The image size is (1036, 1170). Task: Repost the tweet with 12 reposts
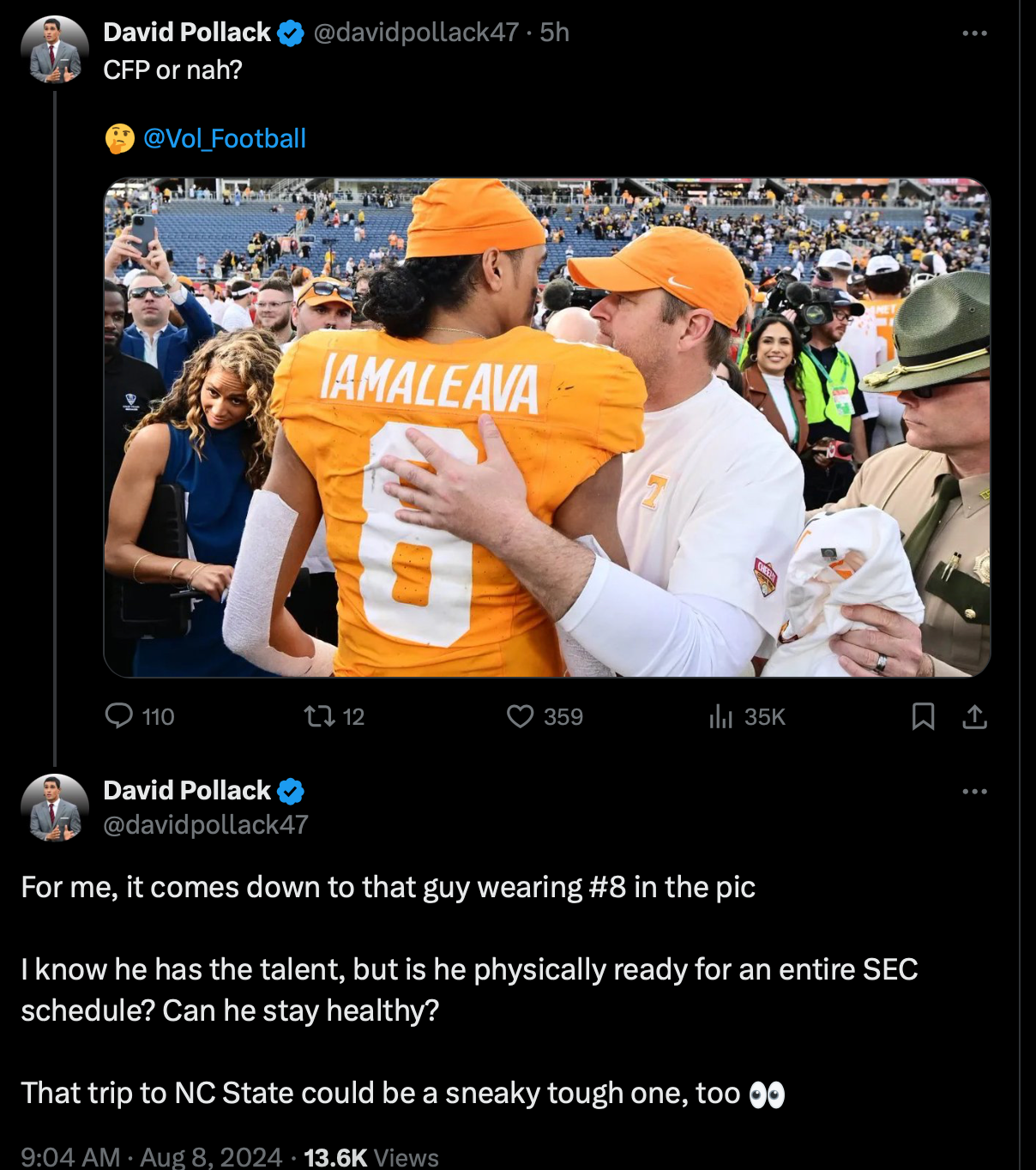(320, 716)
